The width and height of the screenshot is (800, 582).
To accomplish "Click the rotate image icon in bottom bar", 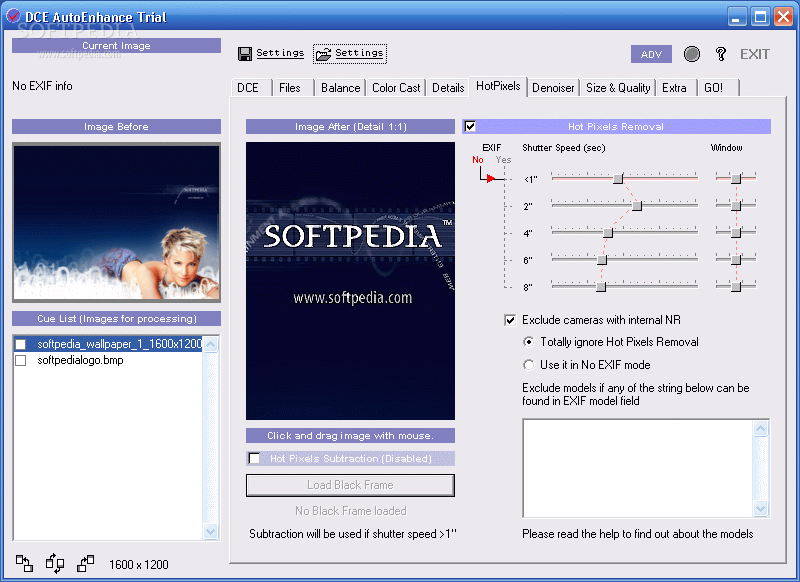I will (x=55, y=564).
